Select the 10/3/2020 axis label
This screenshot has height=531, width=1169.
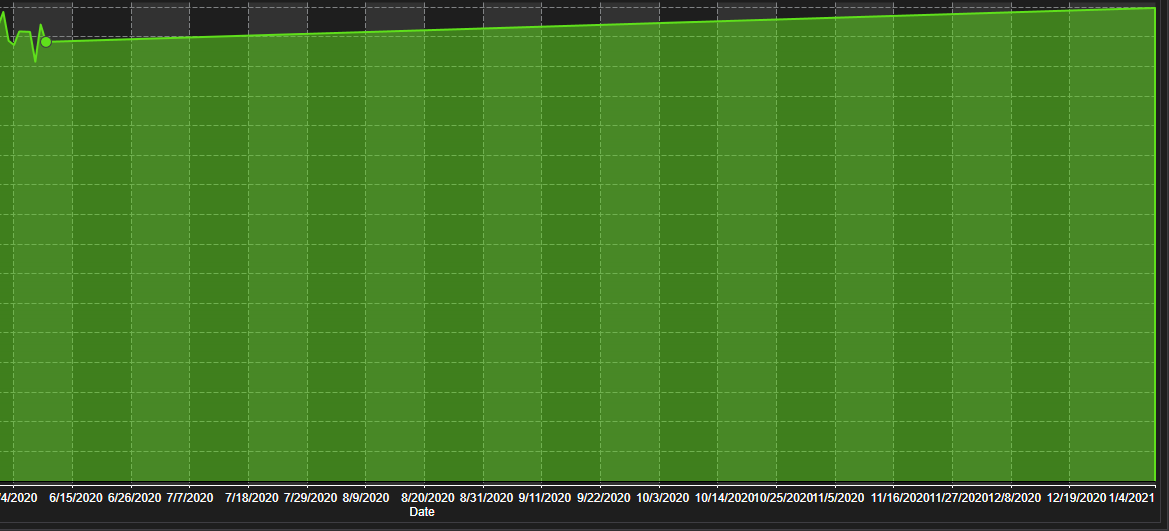pyautogui.click(x=662, y=497)
